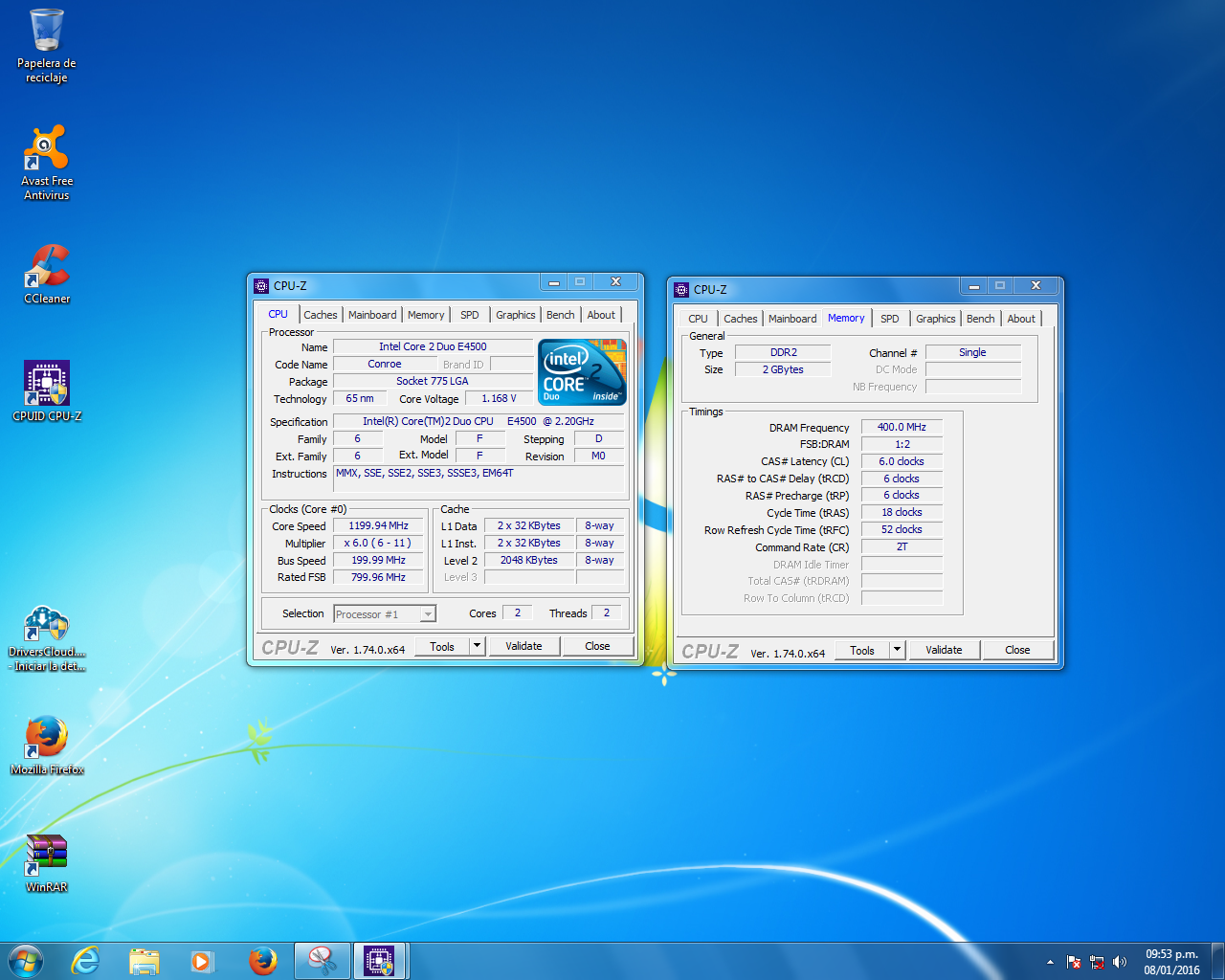Screen dimensions: 1225x980
Task: Switch to Mainboard tab in right CPU-Z window
Action: point(792,319)
